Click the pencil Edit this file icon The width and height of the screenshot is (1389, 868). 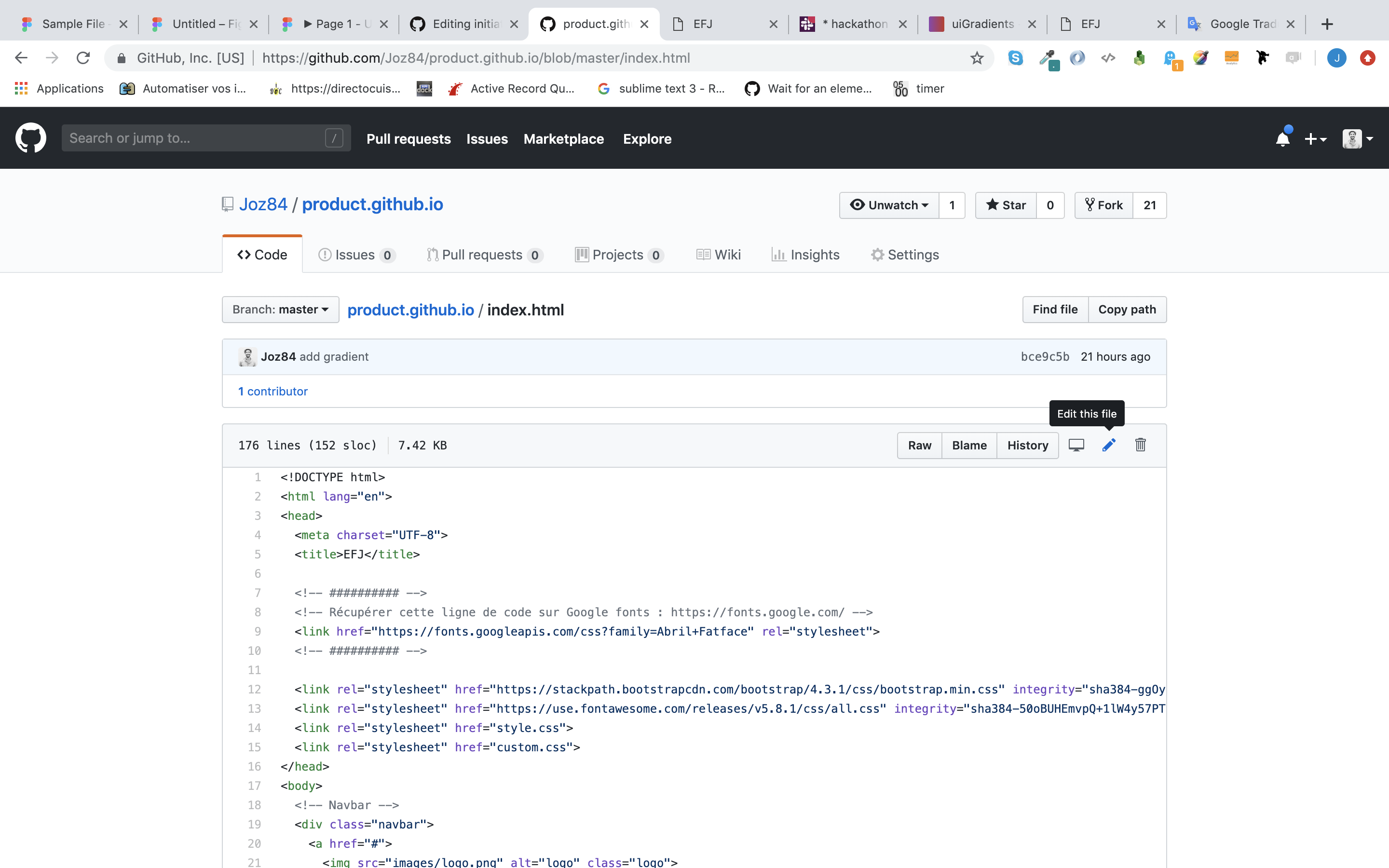1108,445
